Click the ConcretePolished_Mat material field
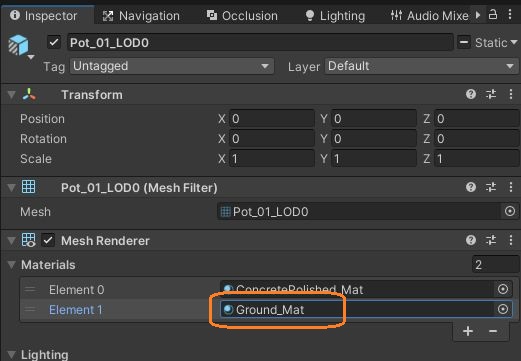Viewport: 521px width, 361px height. click(x=357, y=289)
